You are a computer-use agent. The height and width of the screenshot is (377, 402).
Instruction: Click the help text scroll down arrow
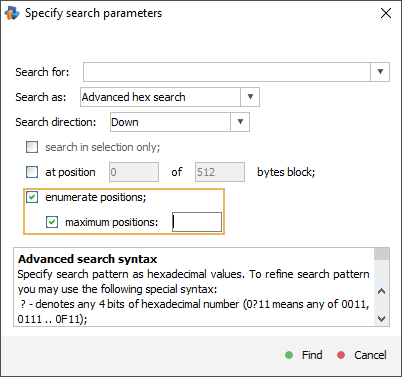tap(382, 319)
